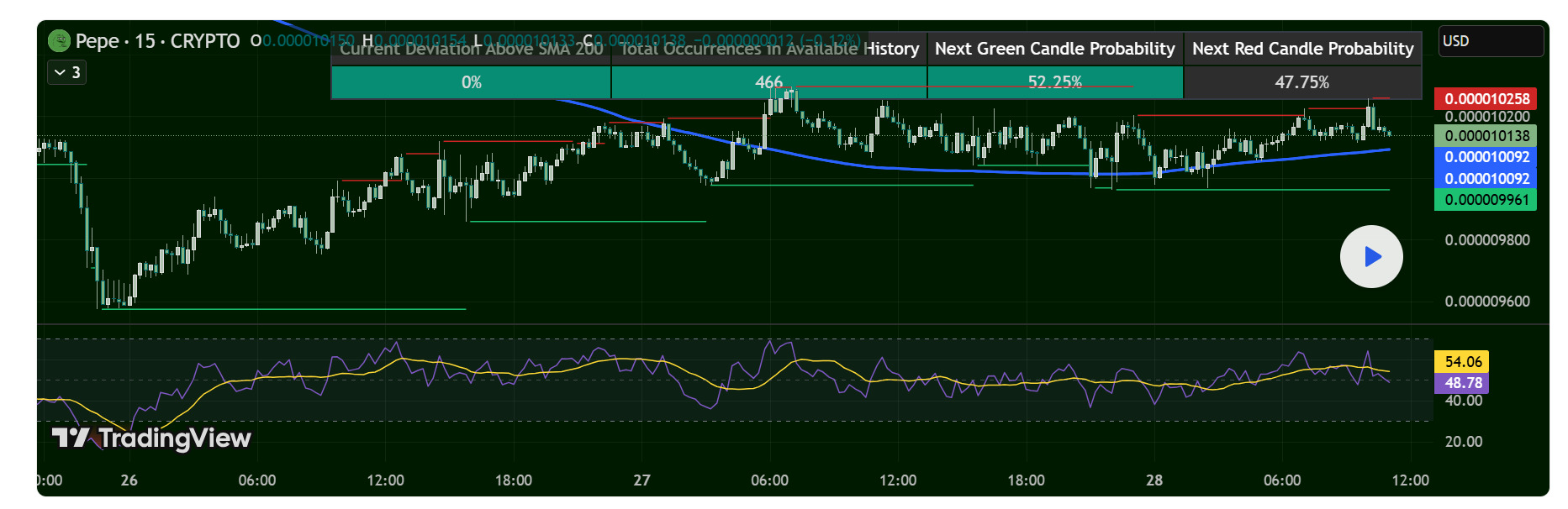Image resolution: width=1568 pixels, height=509 pixels.
Task: Click the Next Green Candle Probability header
Action: pyautogui.click(x=1055, y=49)
